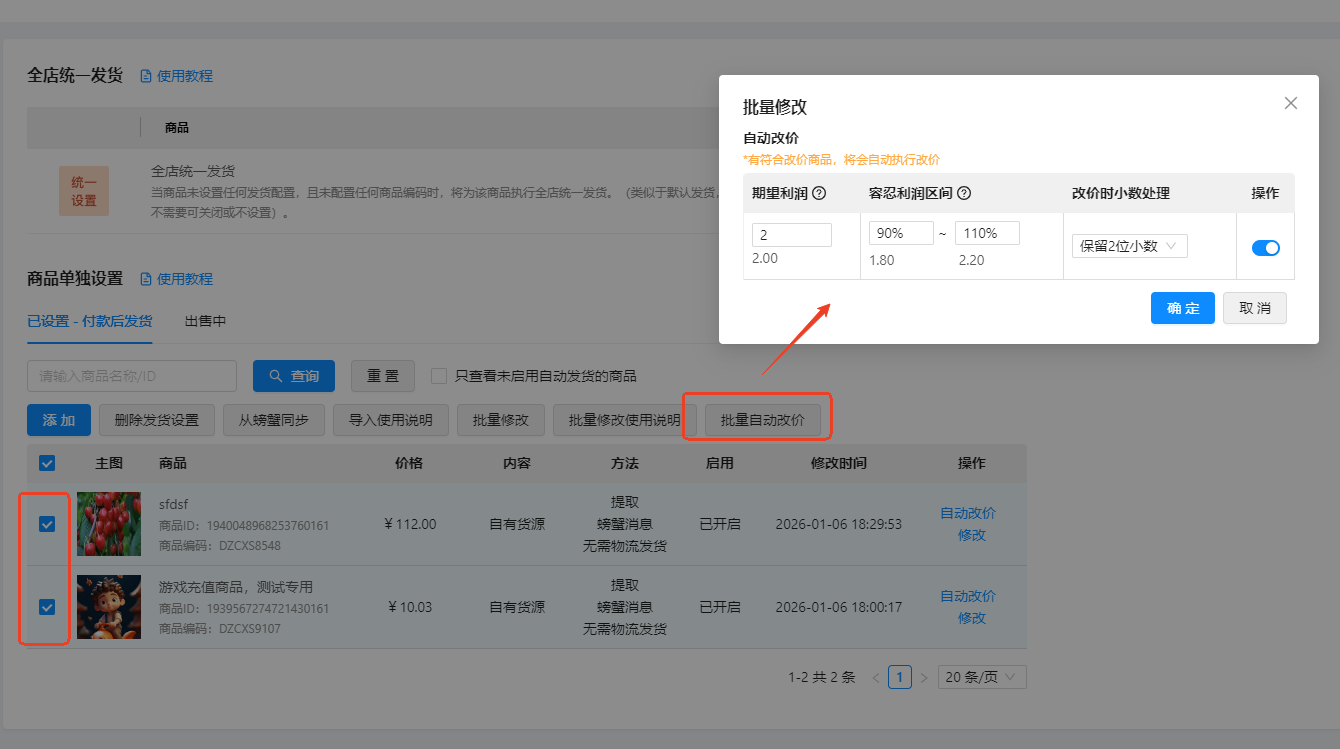Viewport: 1340px width, 749px height.
Task: Click product name 游戏充值商品，测试专用
Action: tap(236, 587)
